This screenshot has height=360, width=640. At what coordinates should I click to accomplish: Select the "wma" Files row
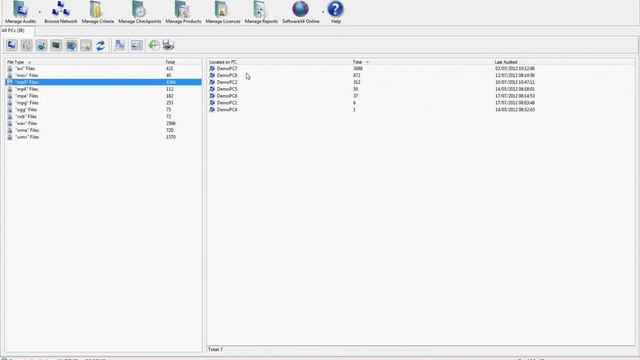(103, 130)
